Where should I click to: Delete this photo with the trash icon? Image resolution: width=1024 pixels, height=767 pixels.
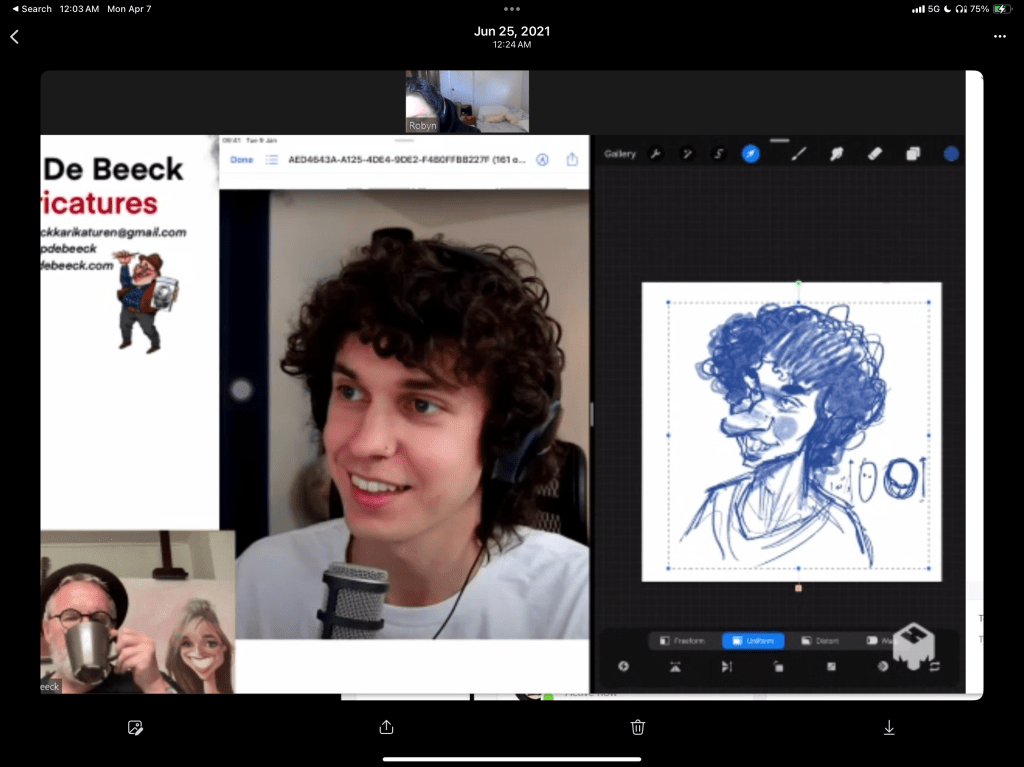click(x=638, y=728)
